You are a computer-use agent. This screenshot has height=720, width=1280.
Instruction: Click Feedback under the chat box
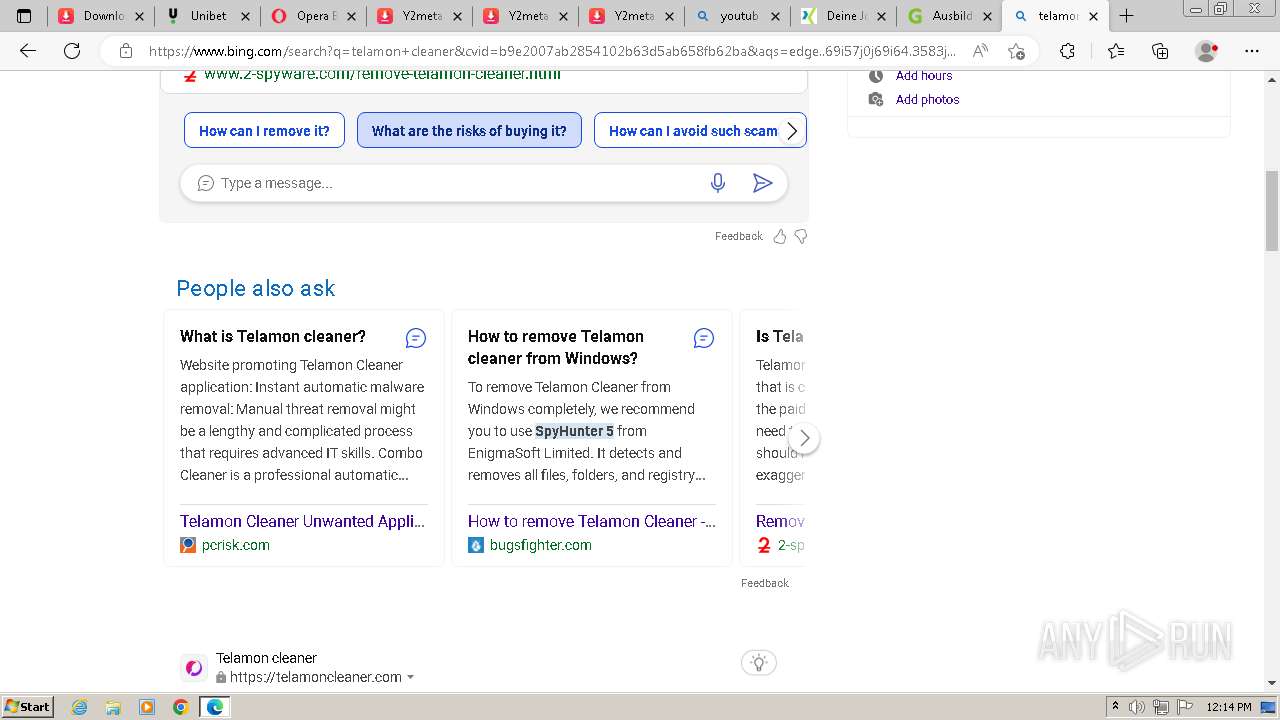(738, 236)
